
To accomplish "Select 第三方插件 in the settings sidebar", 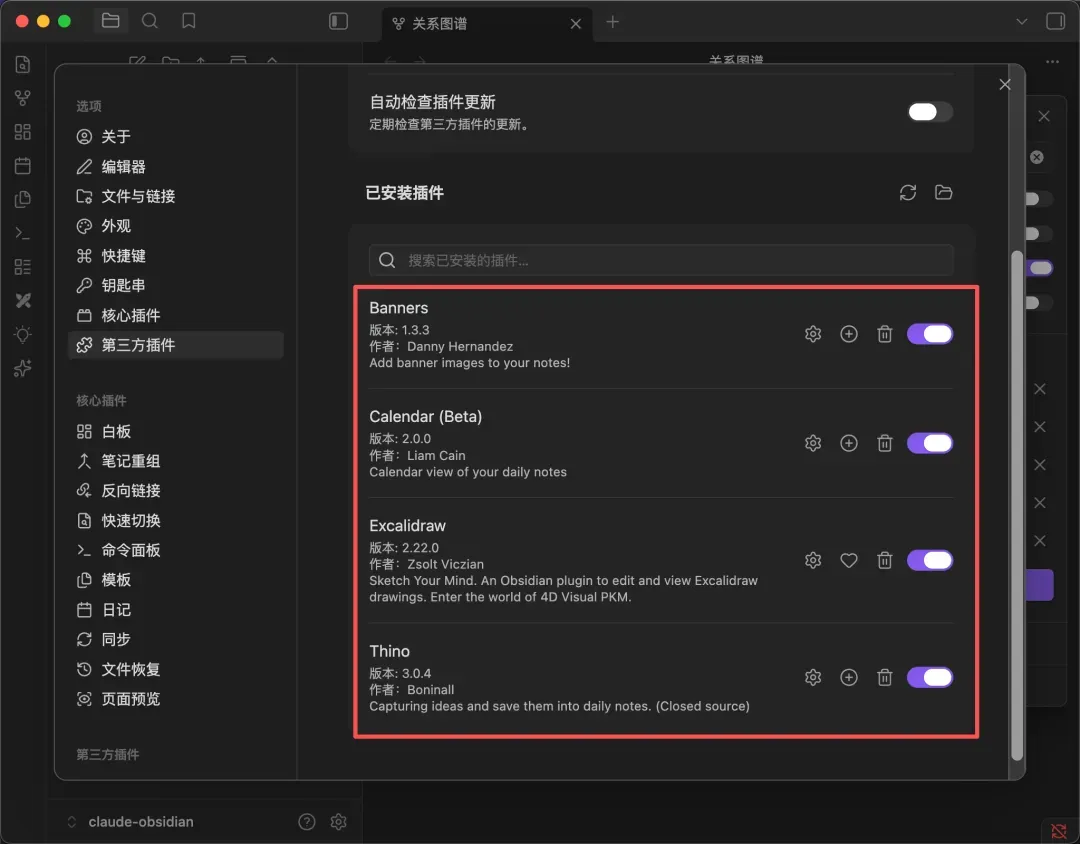I will pyautogui.click(x=176, y=345).
